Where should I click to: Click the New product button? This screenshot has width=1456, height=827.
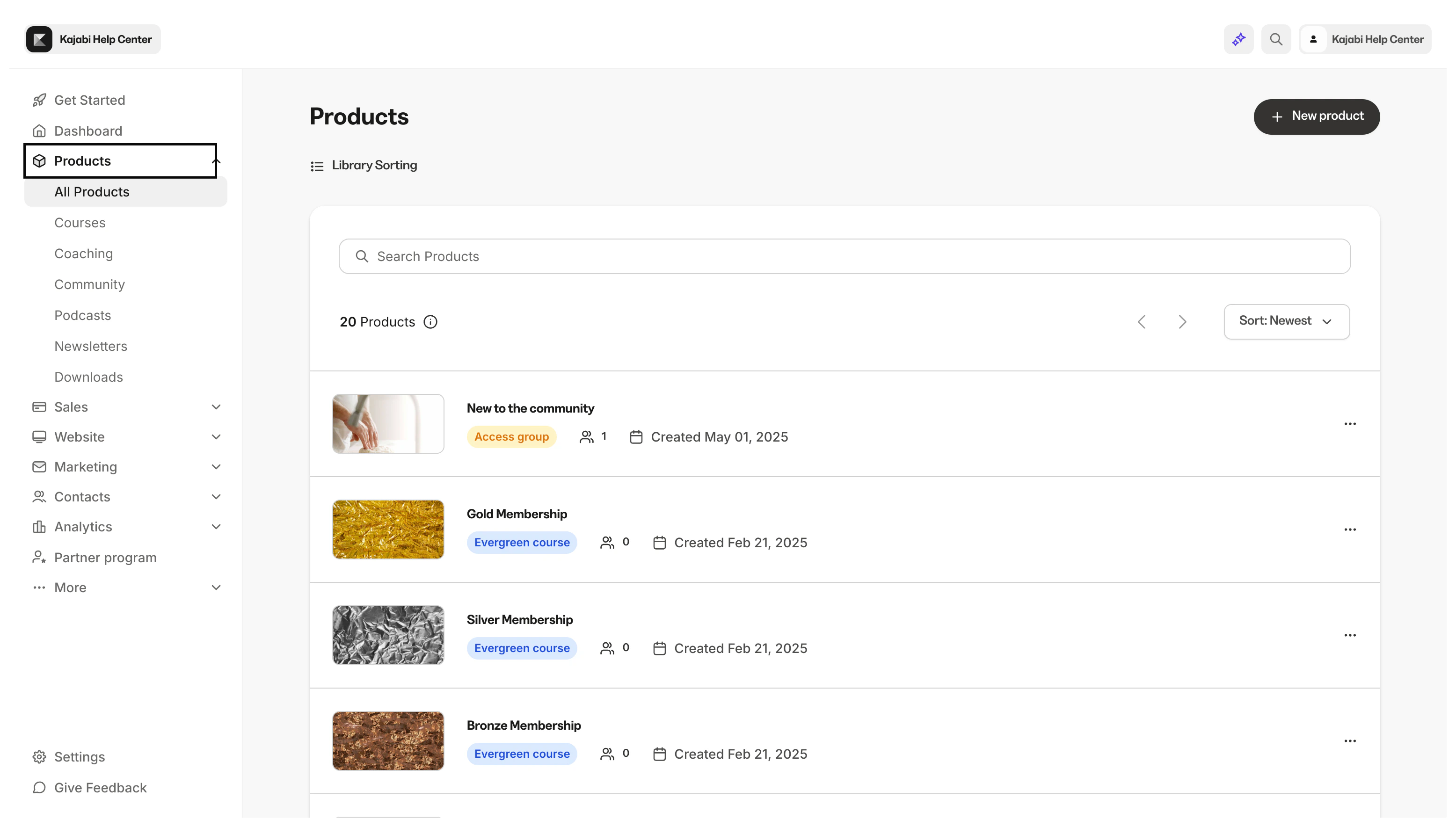[1316, 116]
